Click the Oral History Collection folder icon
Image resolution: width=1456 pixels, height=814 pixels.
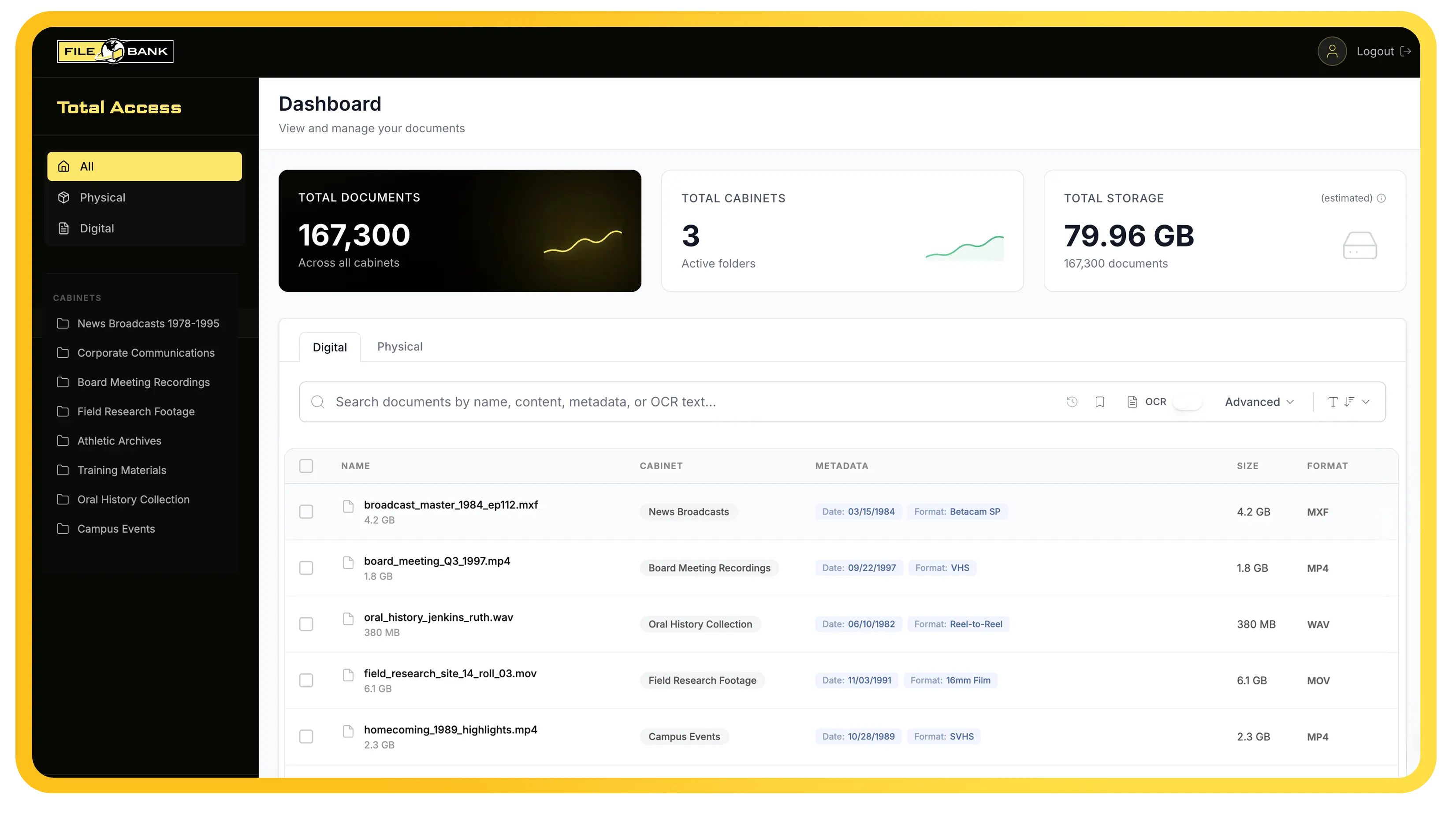[x=63, y=499]
